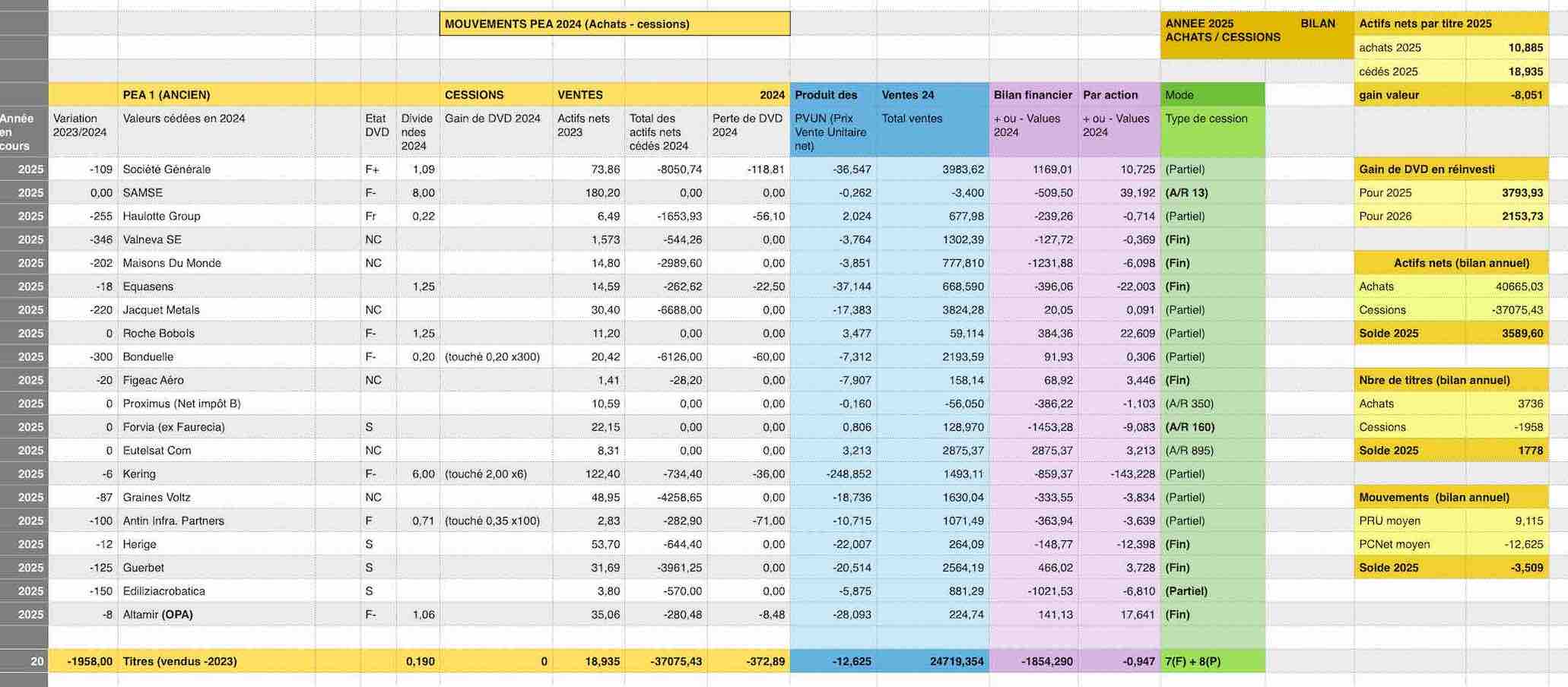Click the 'Actifs nets (bilan annuel)' header

pyautogui.click(x=1451, y=264)
